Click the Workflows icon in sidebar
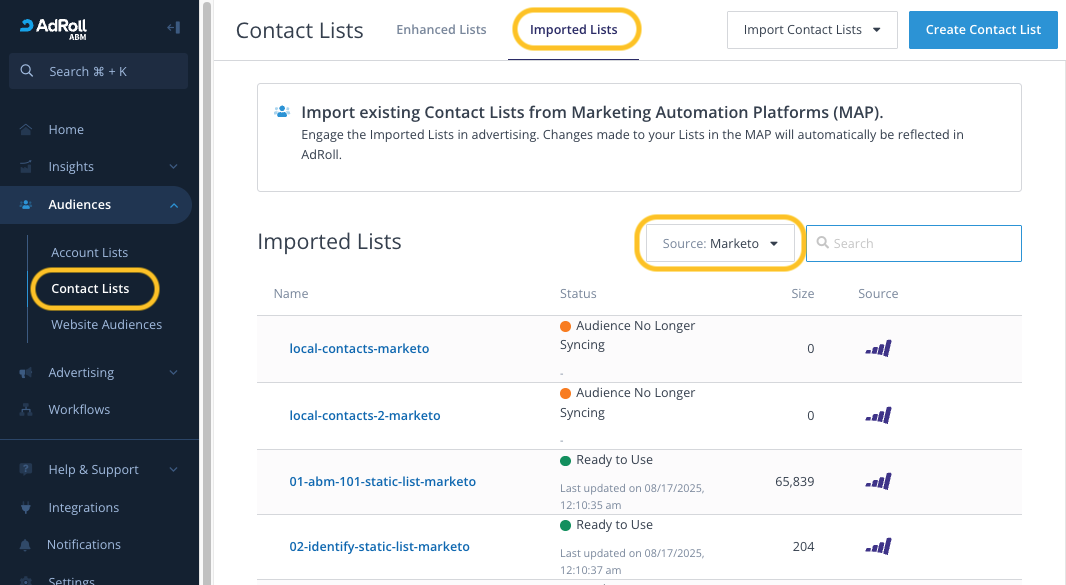The image size is (1066, 585). coord(26,410)
